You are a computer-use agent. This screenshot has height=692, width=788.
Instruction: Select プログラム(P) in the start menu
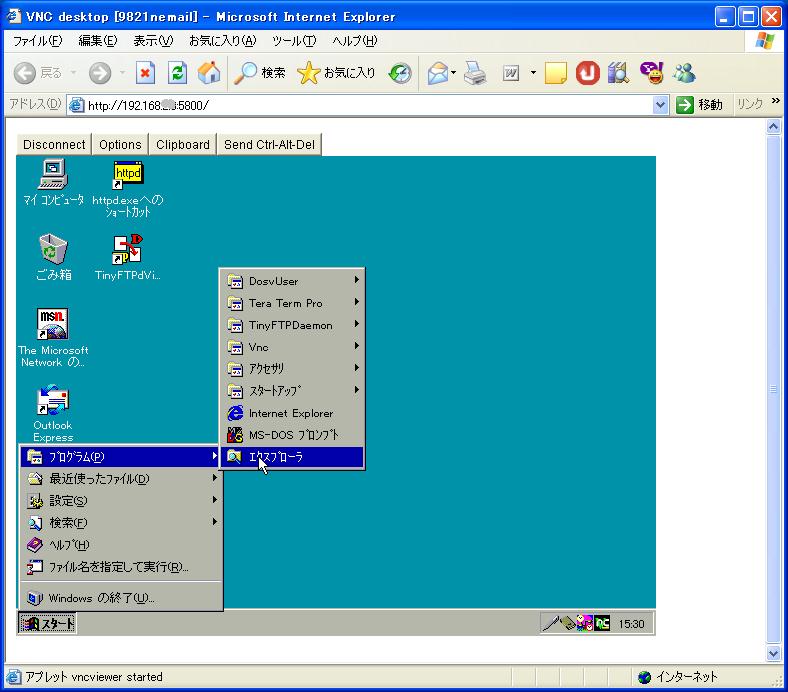(121, 457)
